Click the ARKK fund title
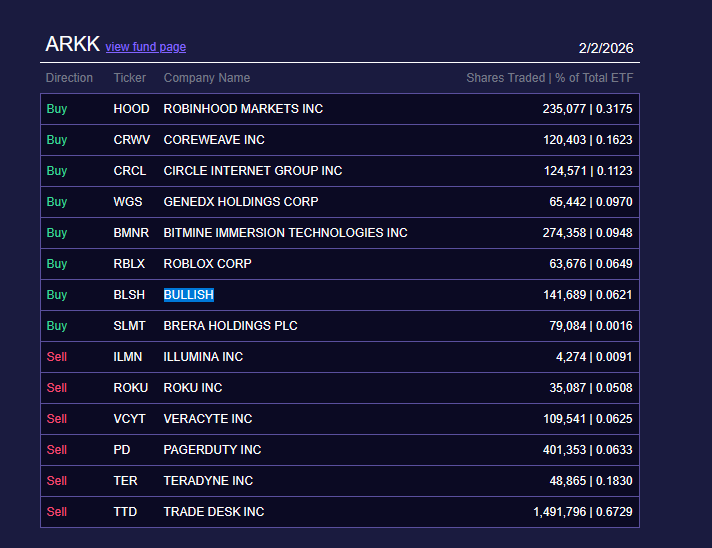Screen dimensions: 712x548 [x=72, y=45]
